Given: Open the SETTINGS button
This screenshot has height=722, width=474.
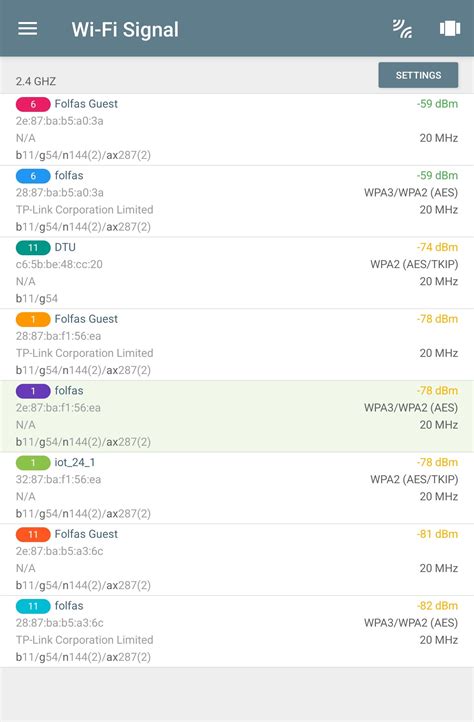Looking at the screenshot, I should point(418,75).
